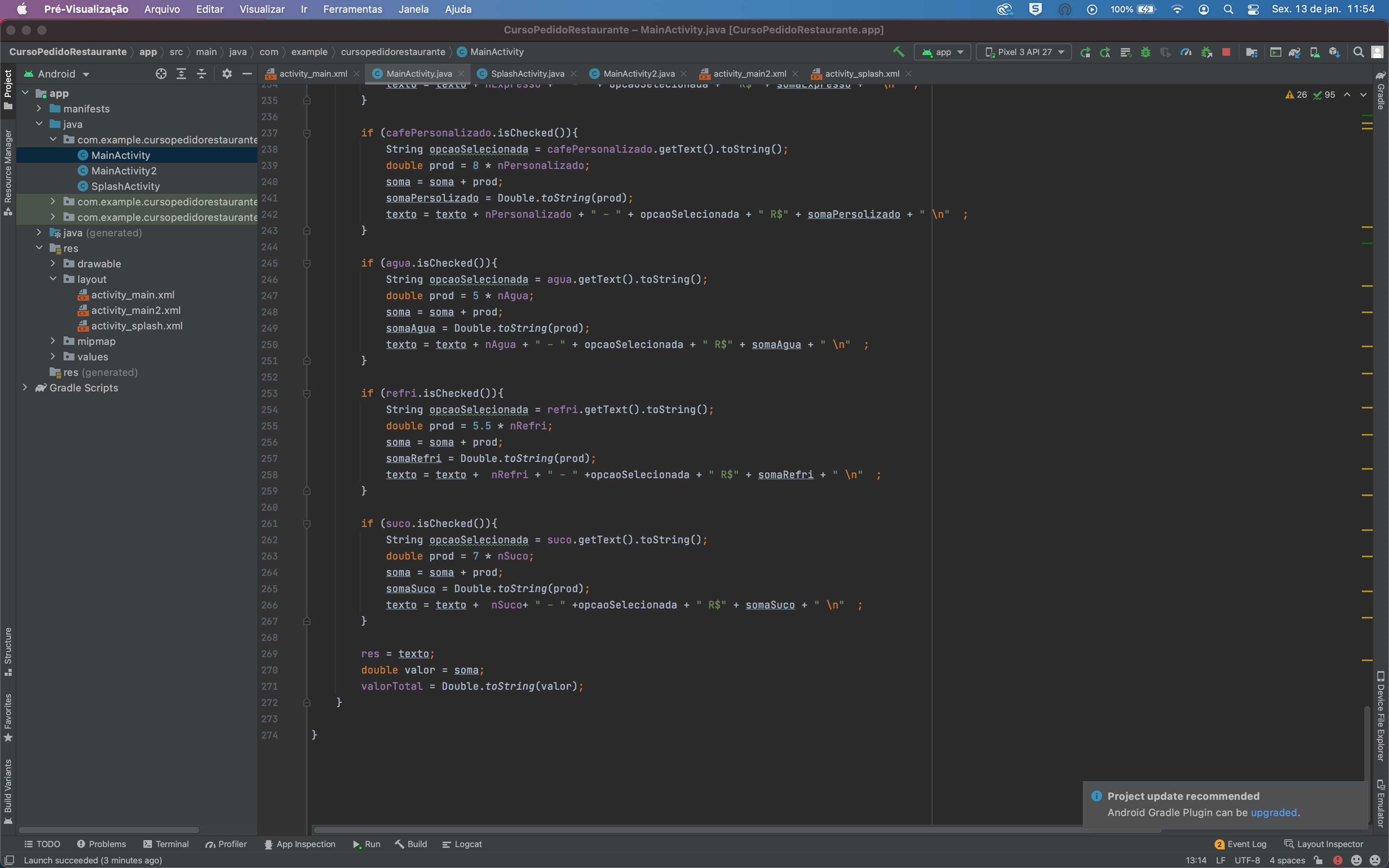This screenshot has height=868, width=1389.
Task: Click the Build hammer icon
Action: [899, 52]
